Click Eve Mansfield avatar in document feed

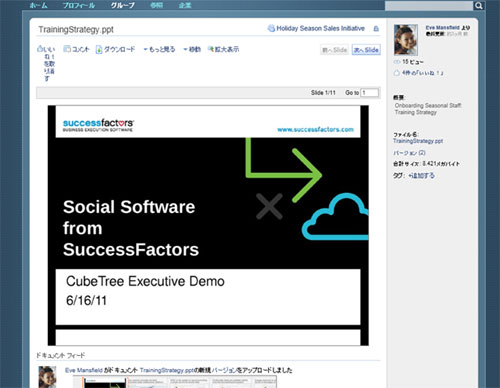point(47,377)
